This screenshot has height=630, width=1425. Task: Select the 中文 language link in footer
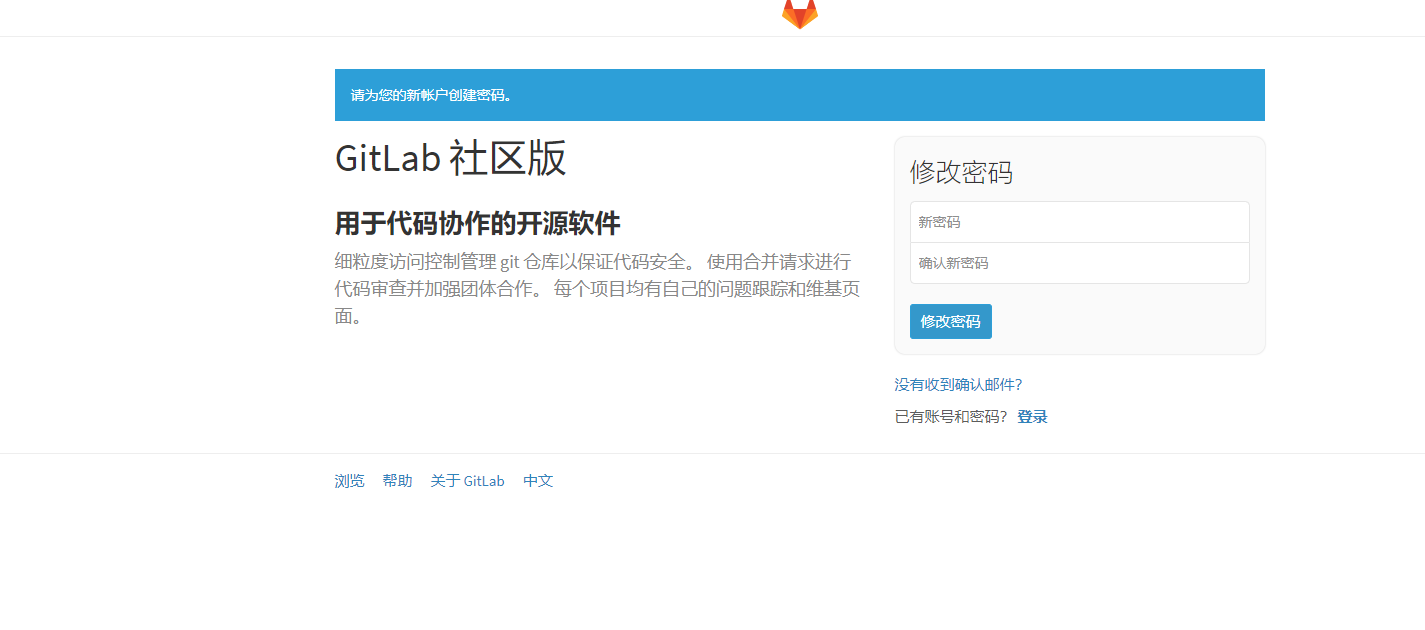(x=538, y=481)
